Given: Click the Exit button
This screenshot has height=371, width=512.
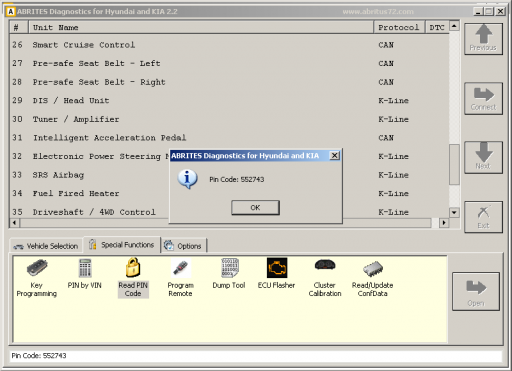Looking at the screenshot, I should coord(483,217).
